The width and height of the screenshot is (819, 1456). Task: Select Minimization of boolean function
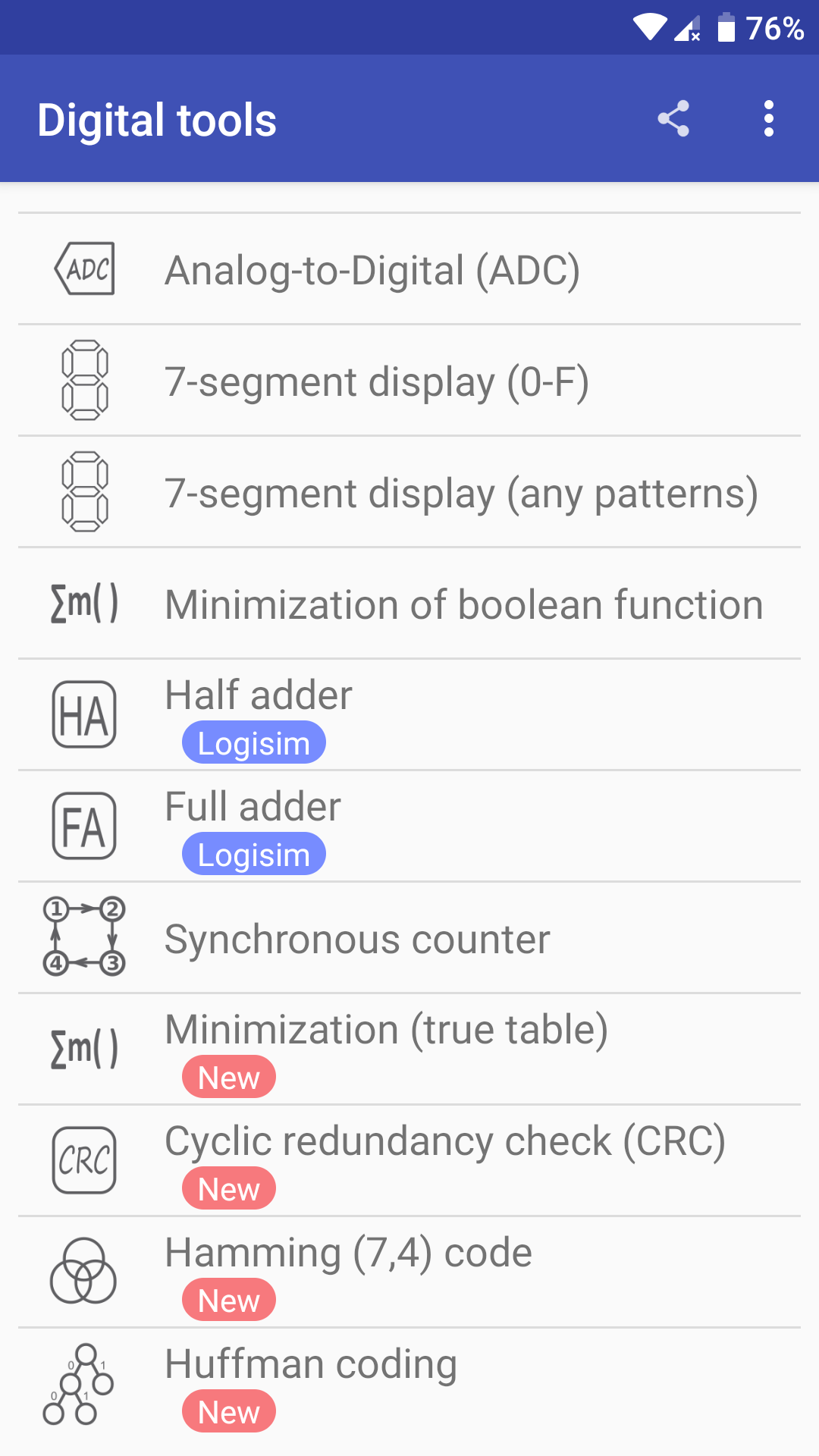click(x=464, y=605)
